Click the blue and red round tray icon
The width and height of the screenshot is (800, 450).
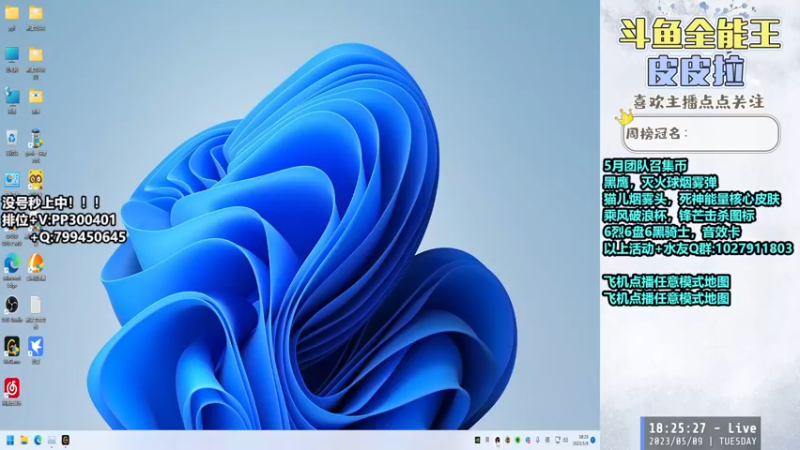coord(528,440)
